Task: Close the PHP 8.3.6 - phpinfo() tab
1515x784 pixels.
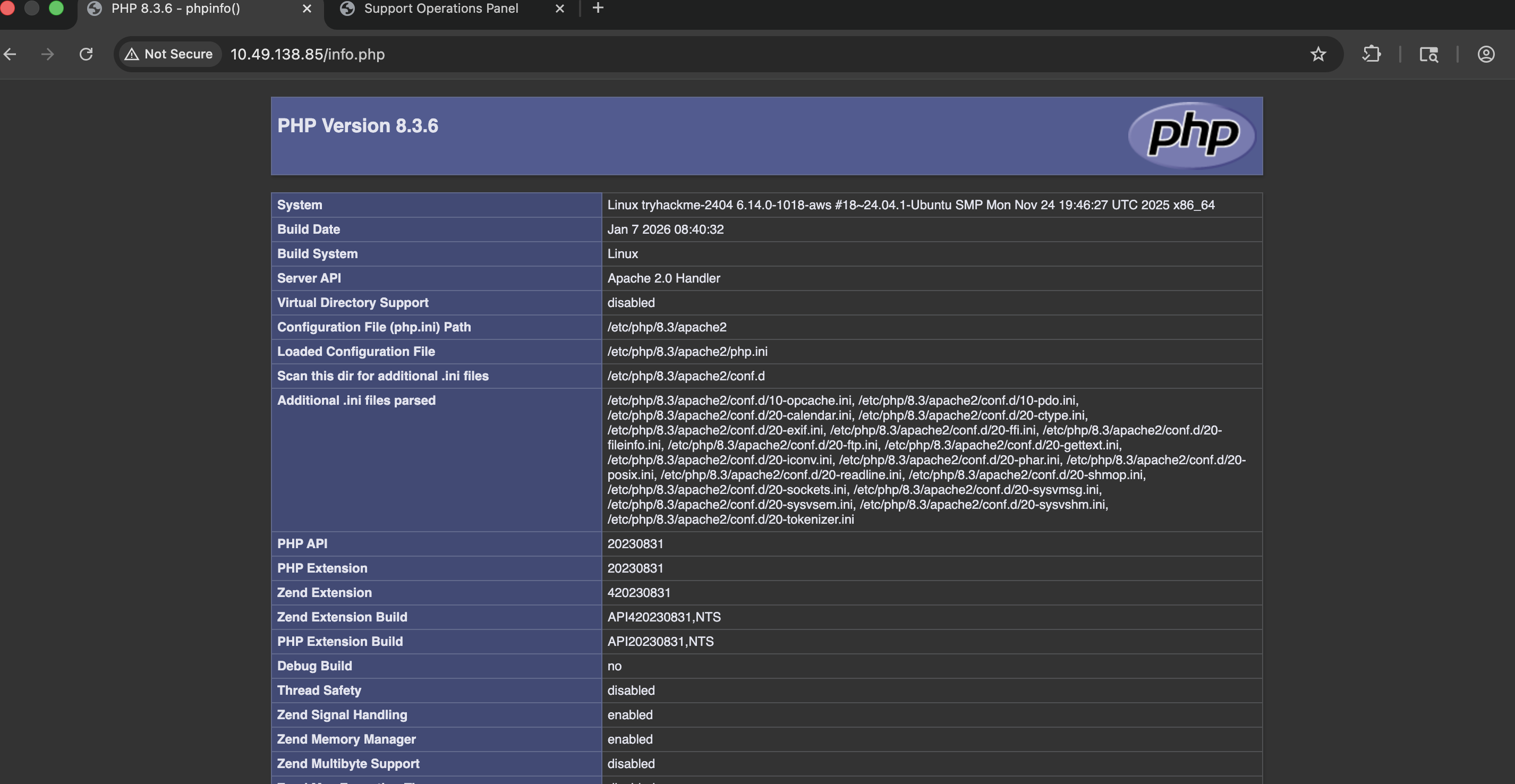Action: click(307, 8)
